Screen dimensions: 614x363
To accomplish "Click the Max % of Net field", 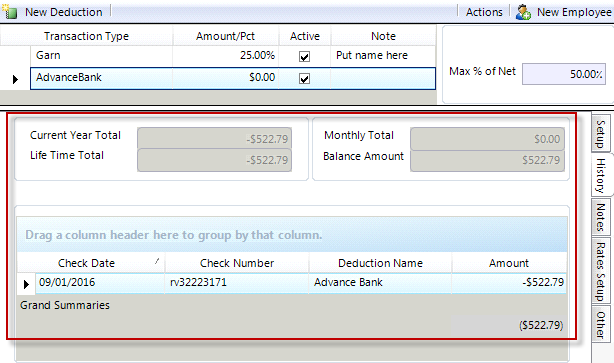I will [x=563, y=74].
